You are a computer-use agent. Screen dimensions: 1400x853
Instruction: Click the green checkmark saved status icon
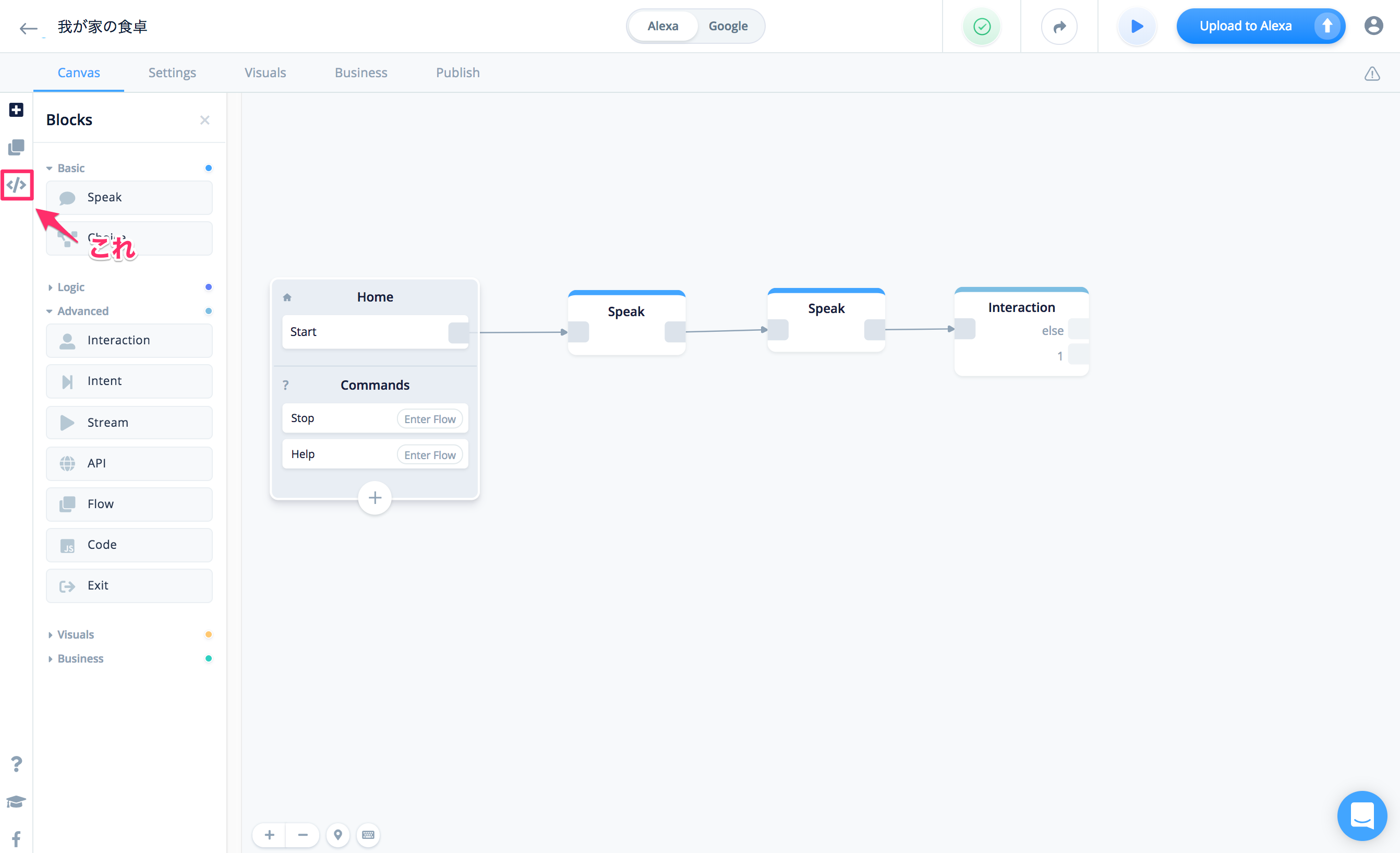click(981, 26)
